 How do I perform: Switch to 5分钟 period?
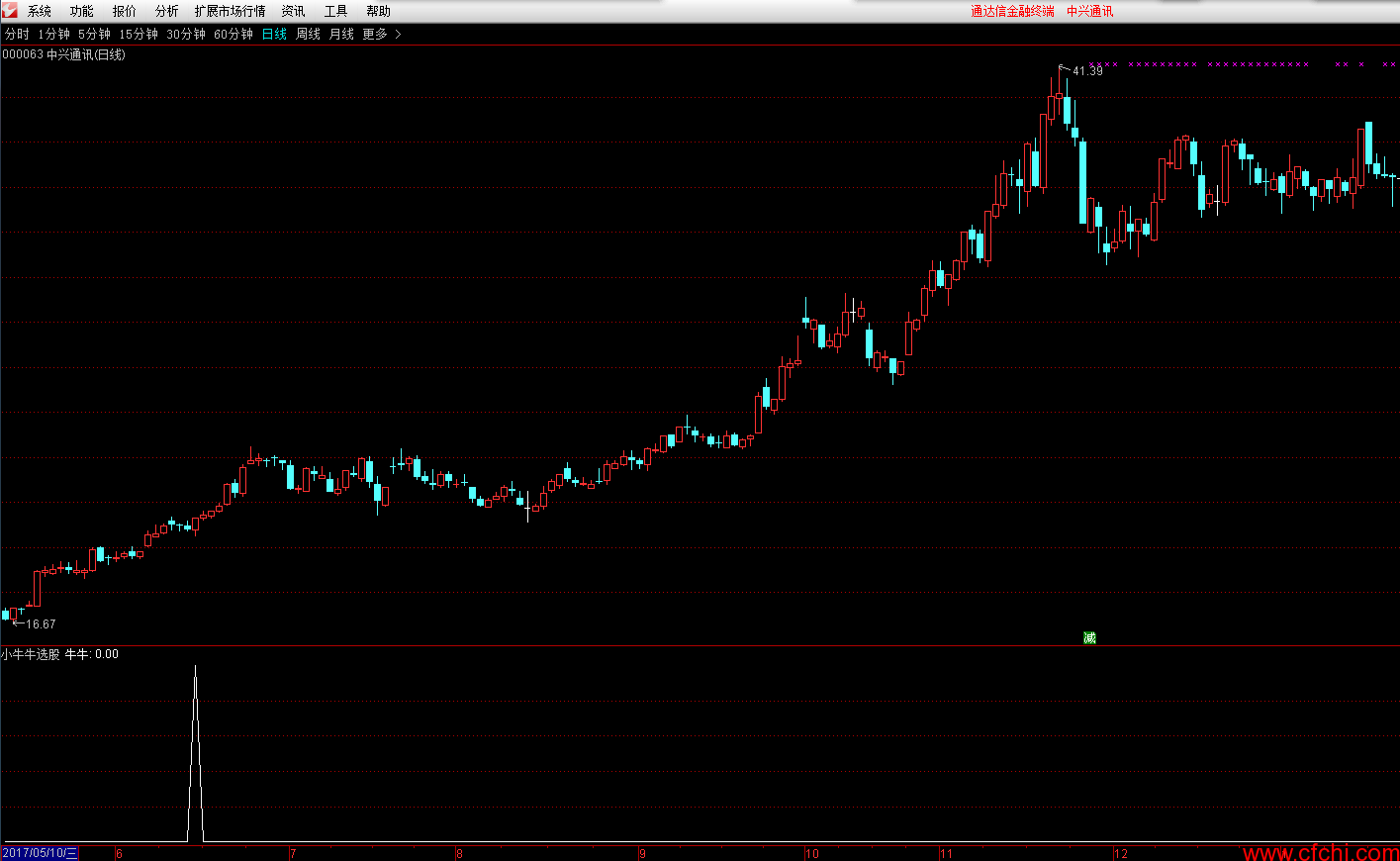coord(95,34)
